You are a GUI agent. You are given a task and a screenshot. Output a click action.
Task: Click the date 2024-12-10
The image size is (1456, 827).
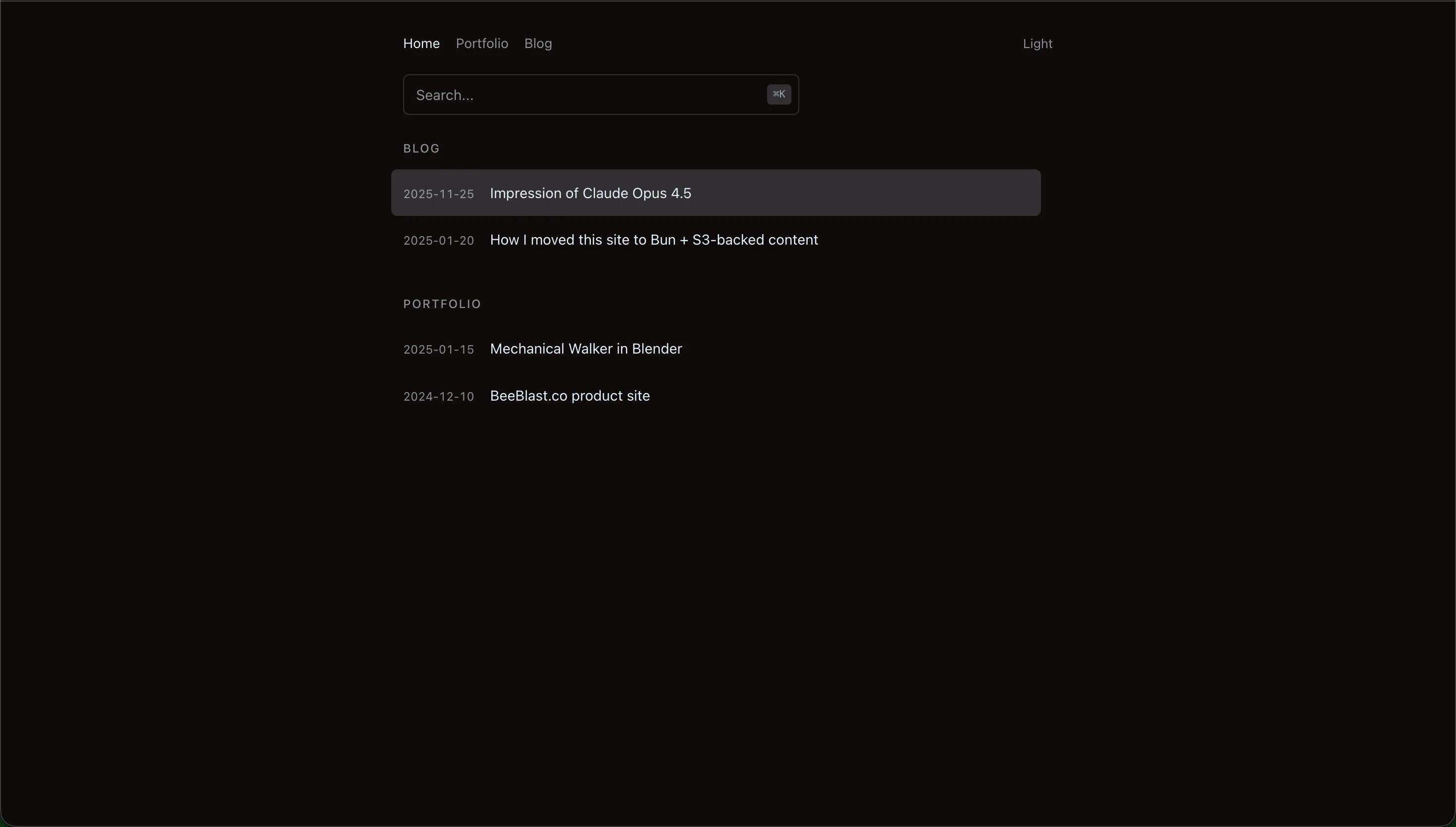click(x=438, y=397)
